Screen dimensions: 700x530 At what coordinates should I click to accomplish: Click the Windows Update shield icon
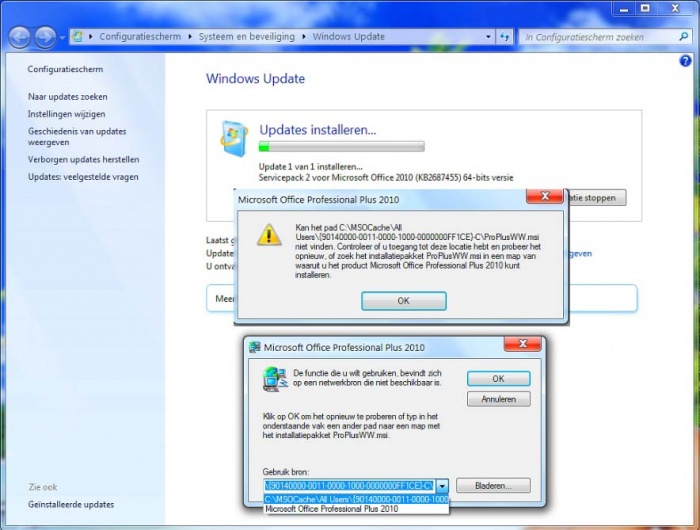point(234,138)
